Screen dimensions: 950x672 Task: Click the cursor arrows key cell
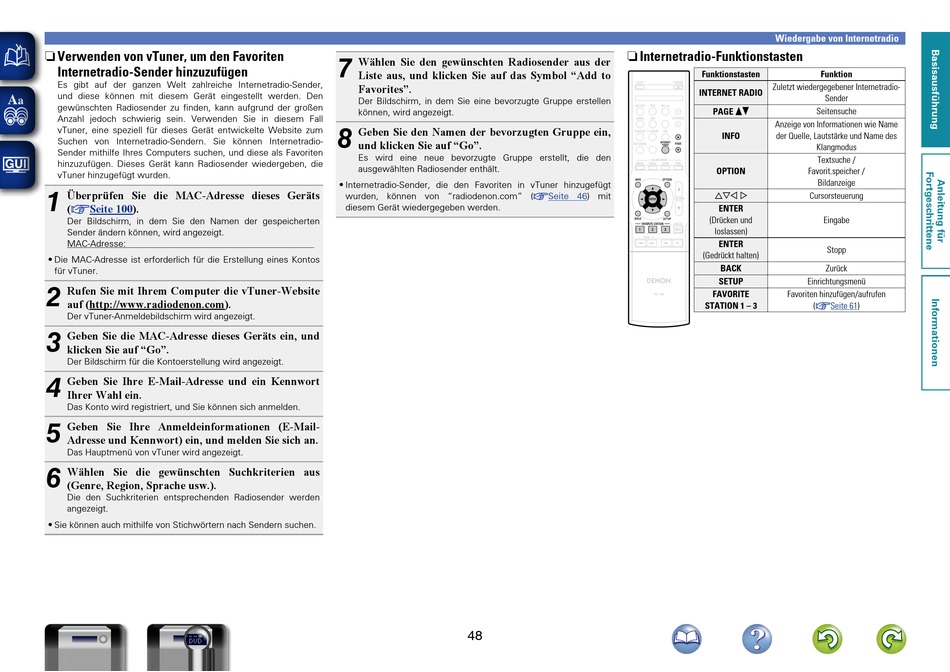pos(731,196)
